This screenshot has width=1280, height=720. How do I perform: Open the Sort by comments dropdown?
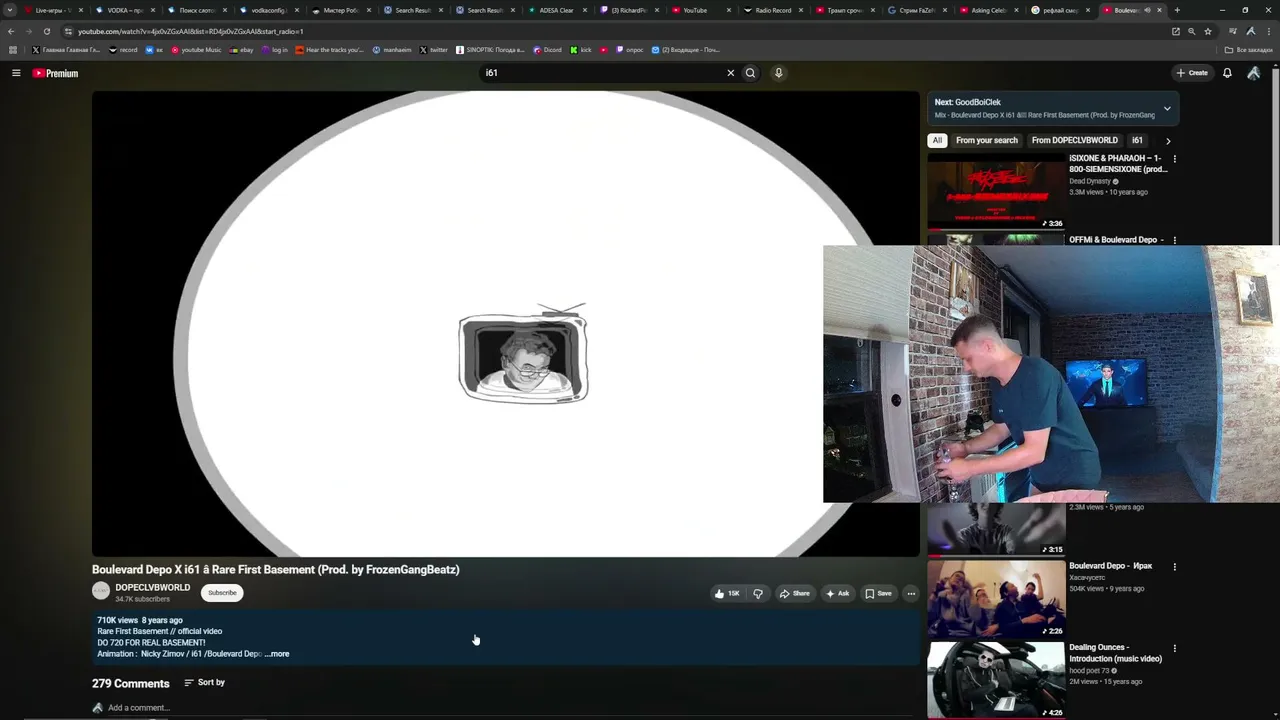pos(205,682)
